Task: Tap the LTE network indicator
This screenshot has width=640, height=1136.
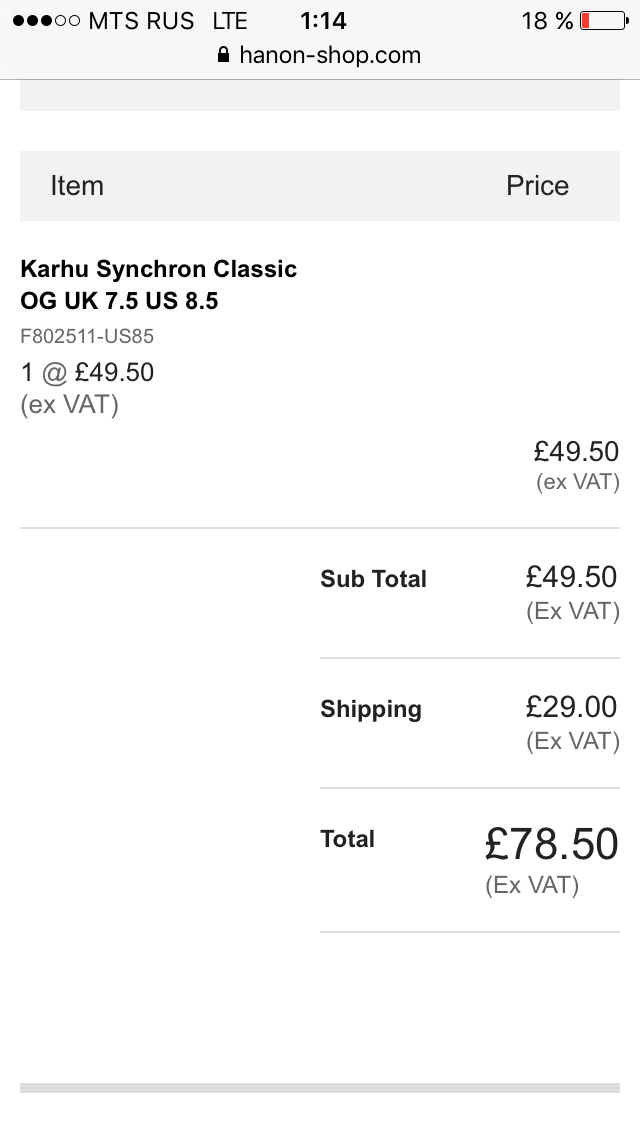Action: point(230,20)
